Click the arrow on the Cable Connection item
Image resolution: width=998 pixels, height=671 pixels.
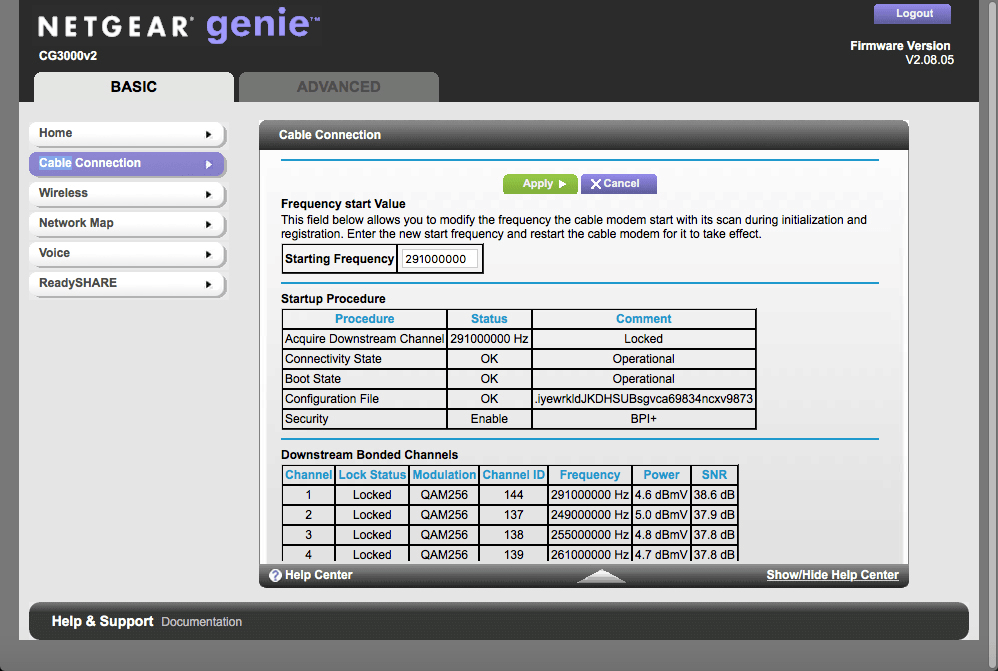click(208, 164)
